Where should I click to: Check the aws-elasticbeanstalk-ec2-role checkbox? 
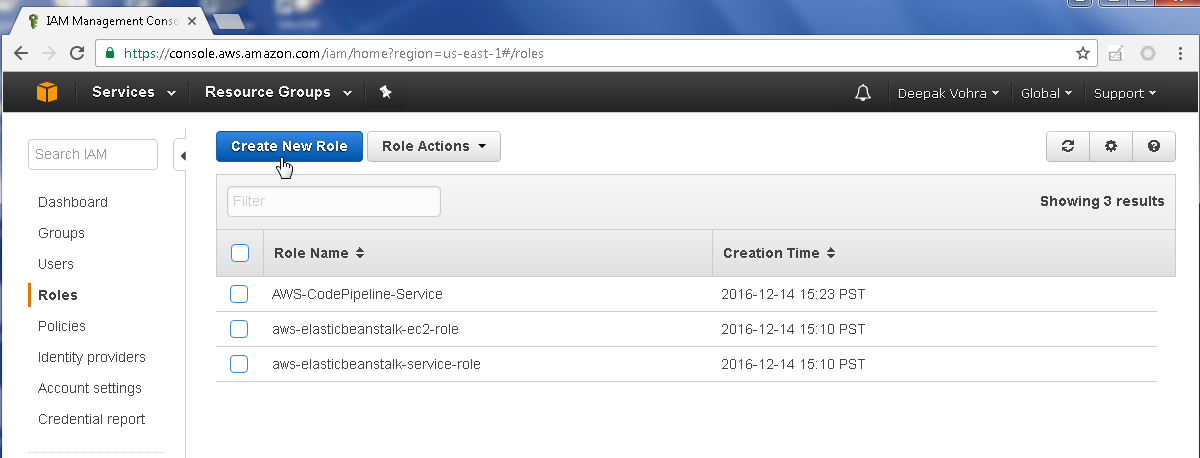(x=239, y=329)
